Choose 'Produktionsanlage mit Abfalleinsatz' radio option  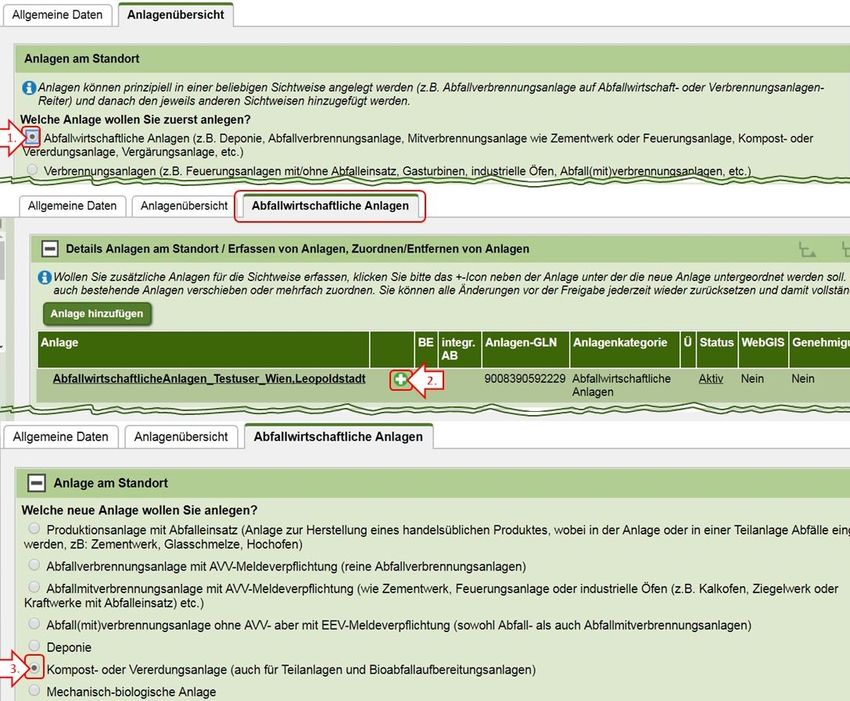36,528
